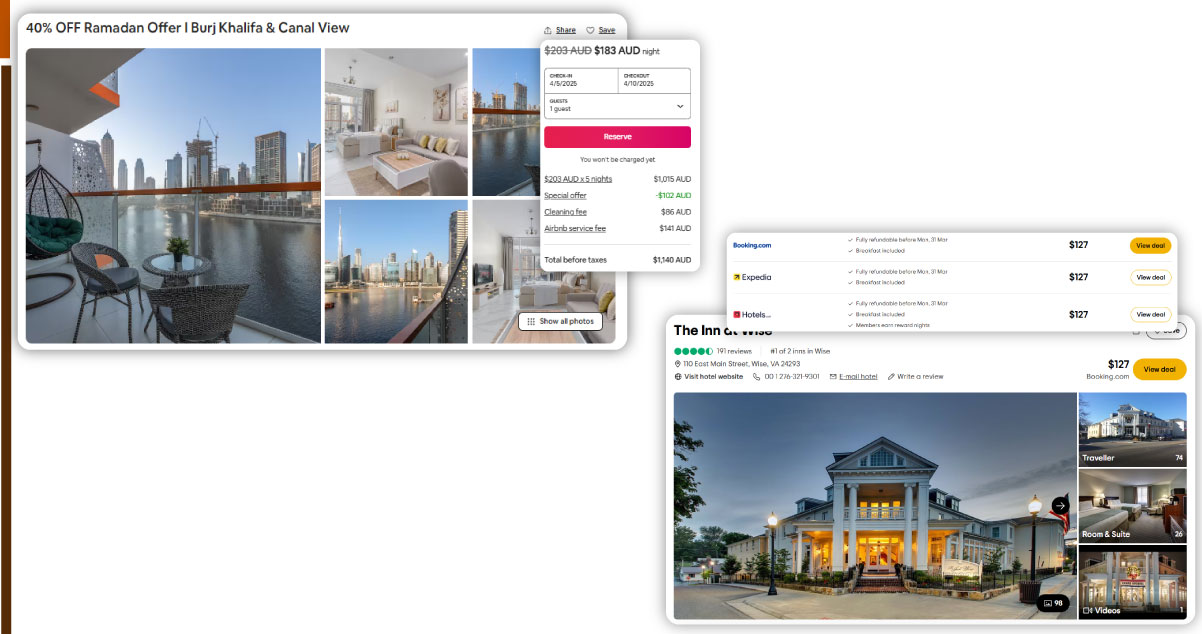Click the phone icon beside the hotel number

[755, 376]
